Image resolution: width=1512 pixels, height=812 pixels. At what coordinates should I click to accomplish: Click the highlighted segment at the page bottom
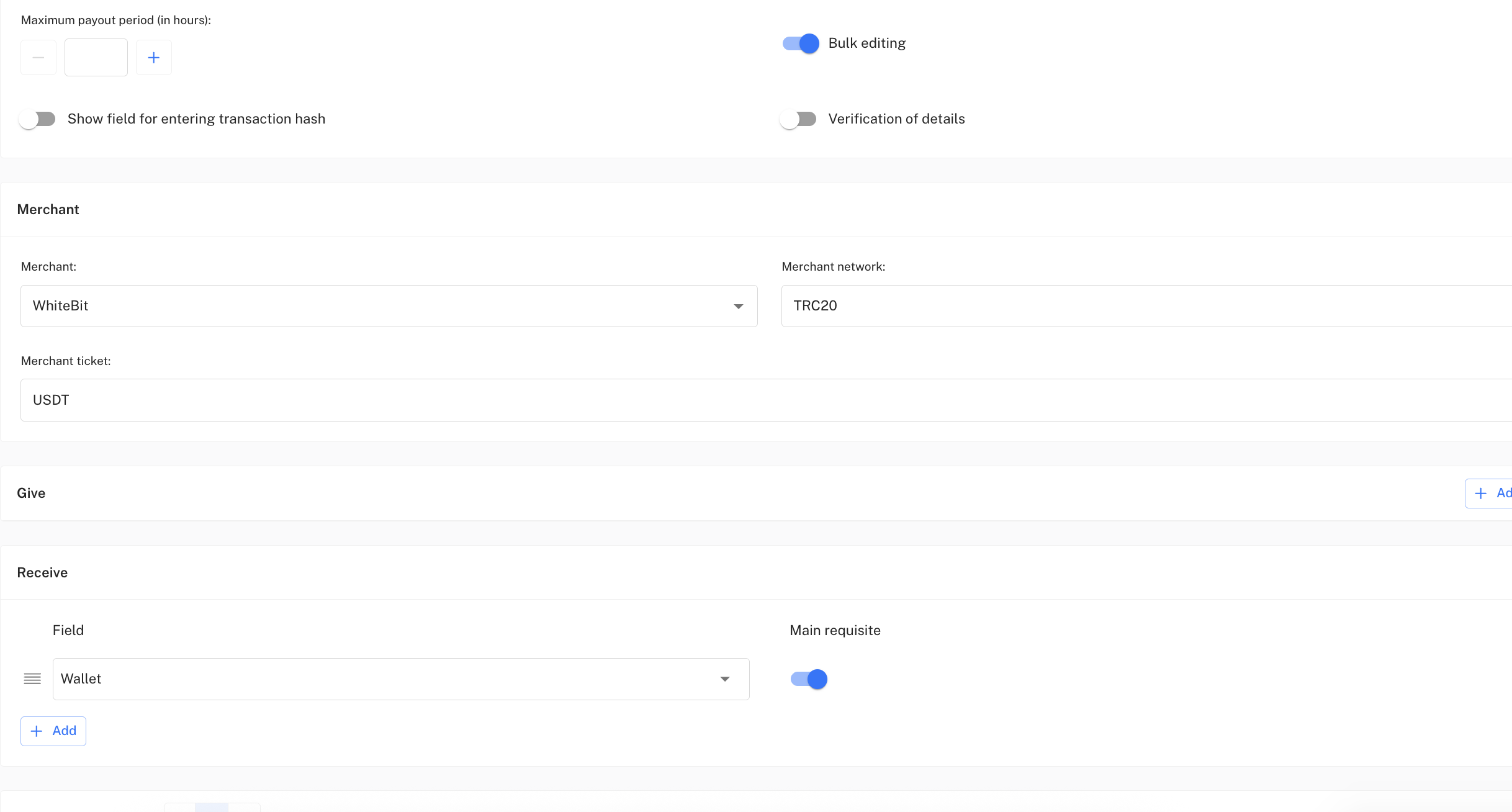pos(212,807)
